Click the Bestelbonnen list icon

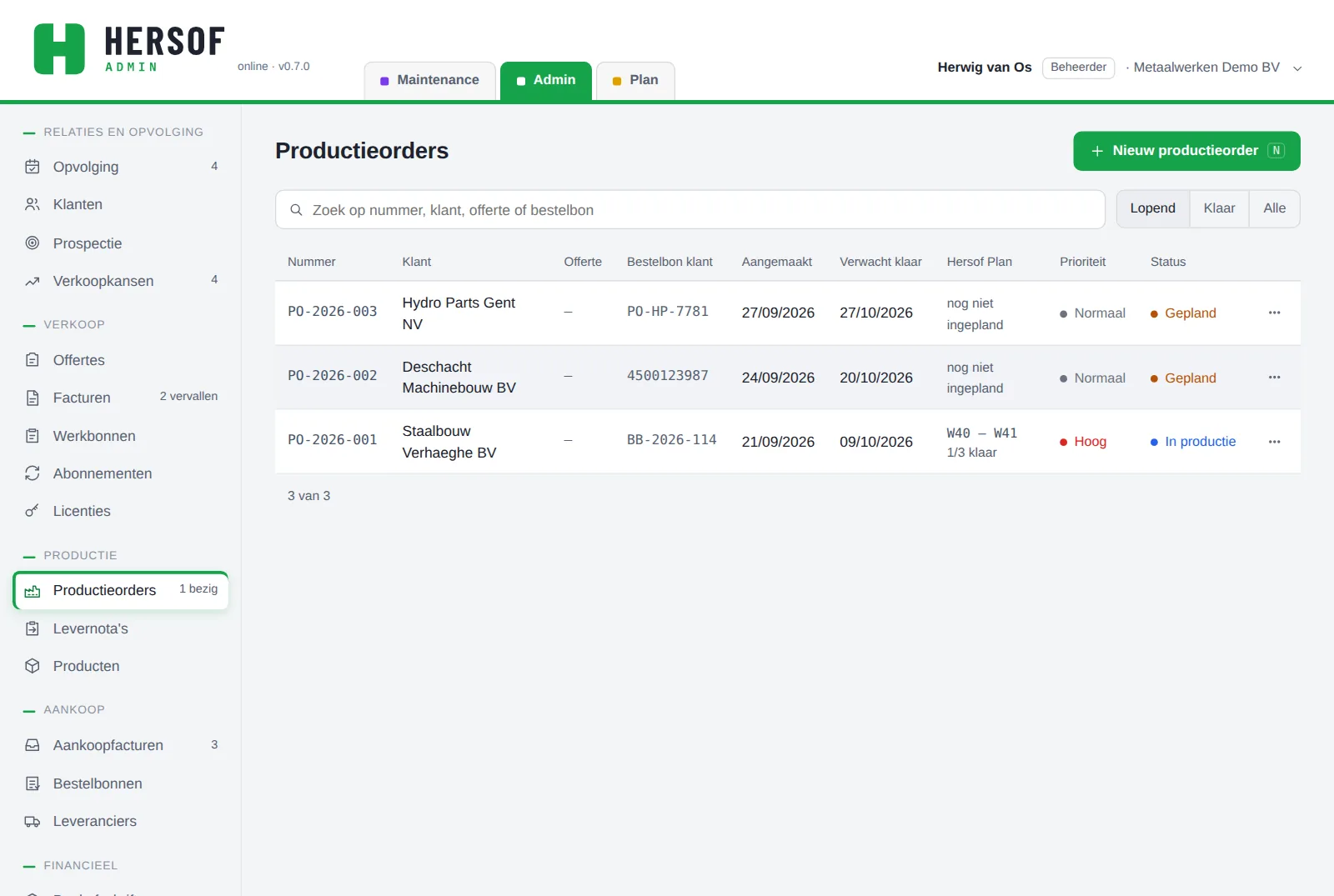click(x=33, y=783)
